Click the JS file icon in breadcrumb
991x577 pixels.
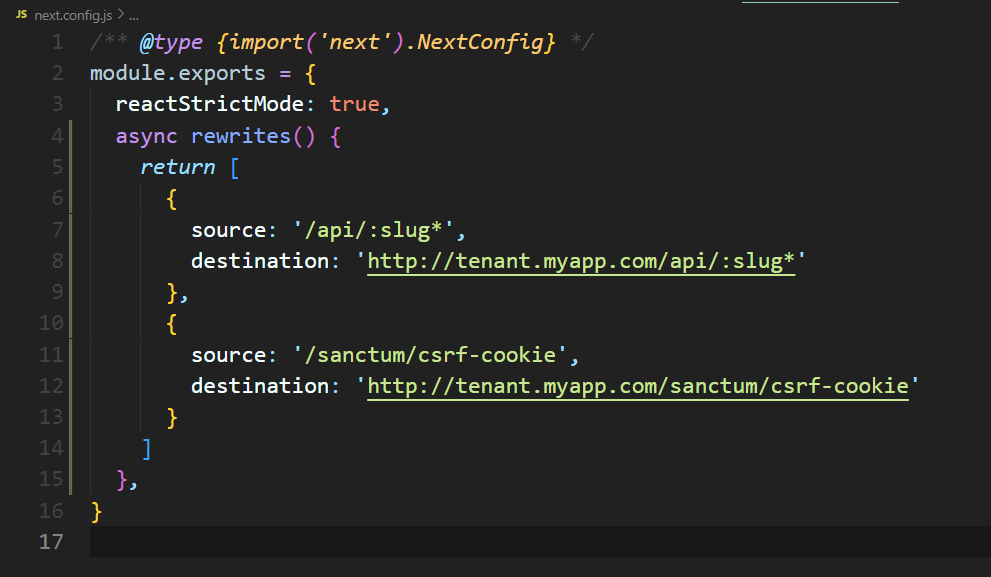(21, 14)
